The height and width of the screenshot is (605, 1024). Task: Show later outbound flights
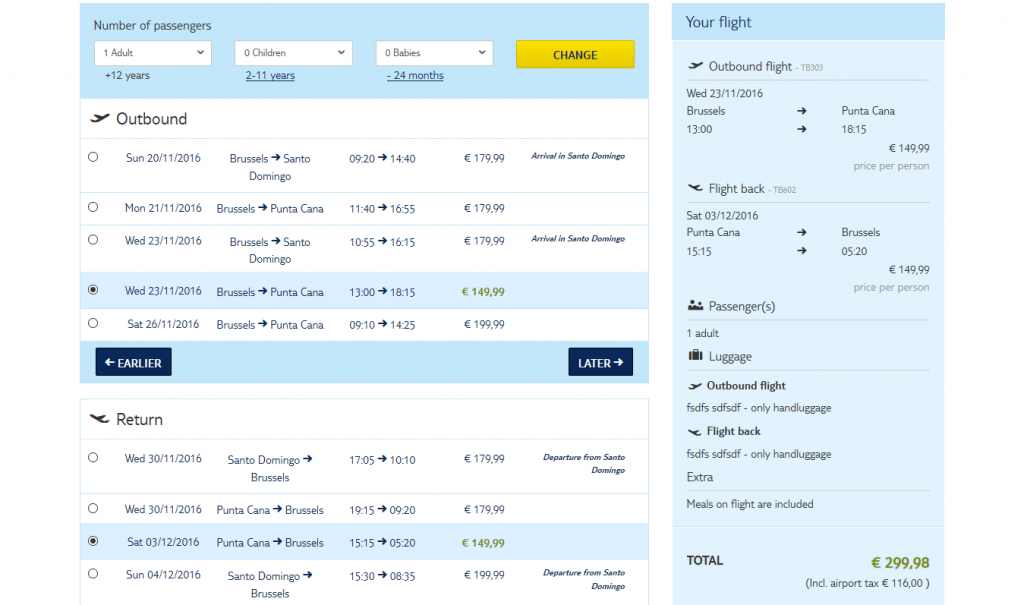(600, 363)
